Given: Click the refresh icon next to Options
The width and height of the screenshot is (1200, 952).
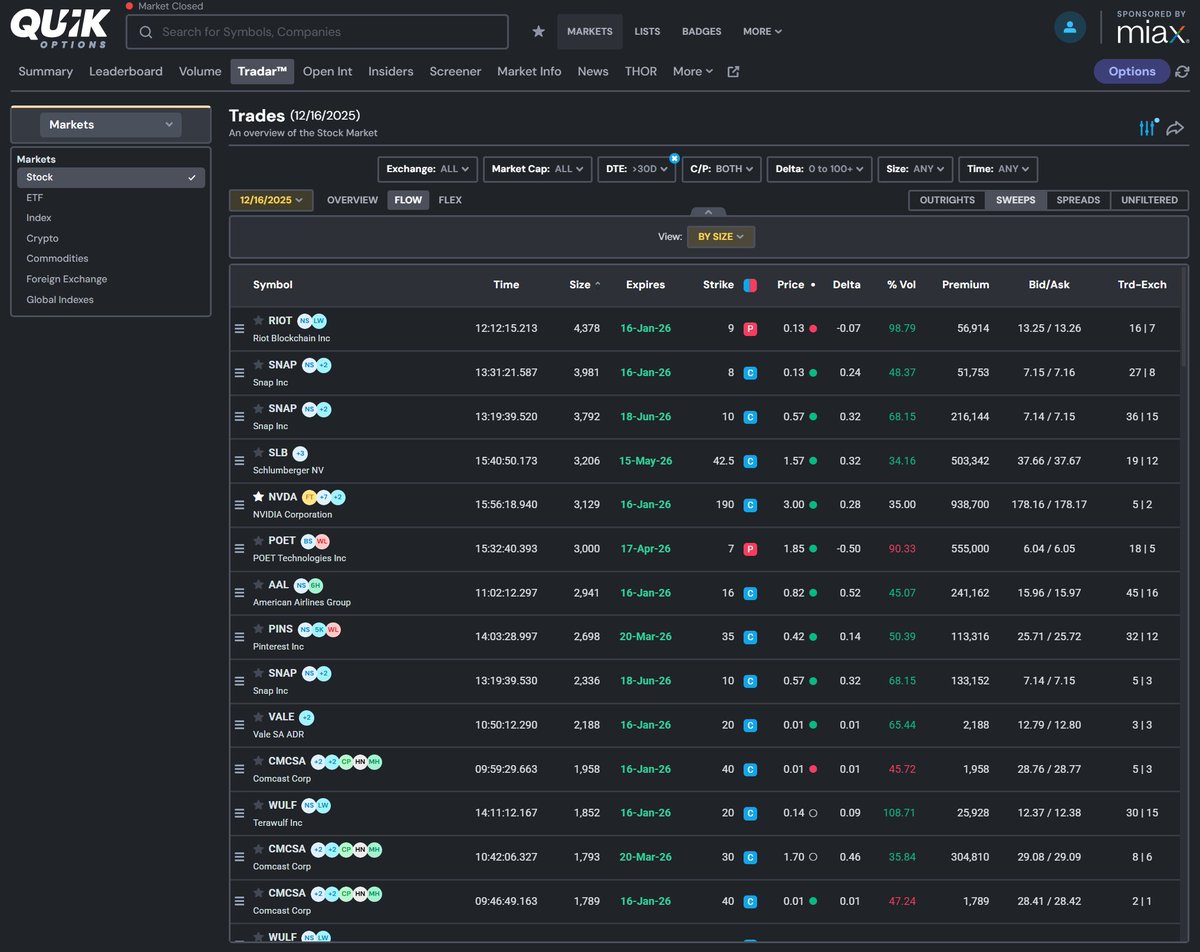Looking at the screenshot, I should click(1182, 72).
